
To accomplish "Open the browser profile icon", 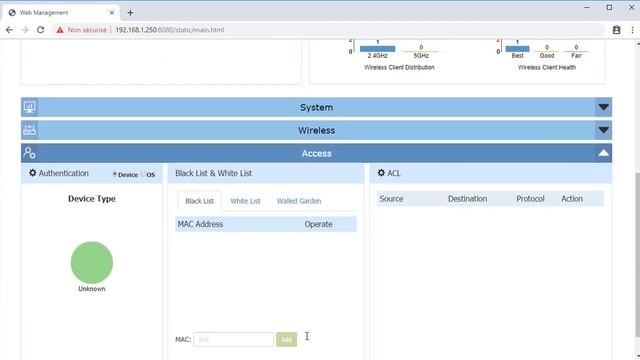I will coord(616,30).
